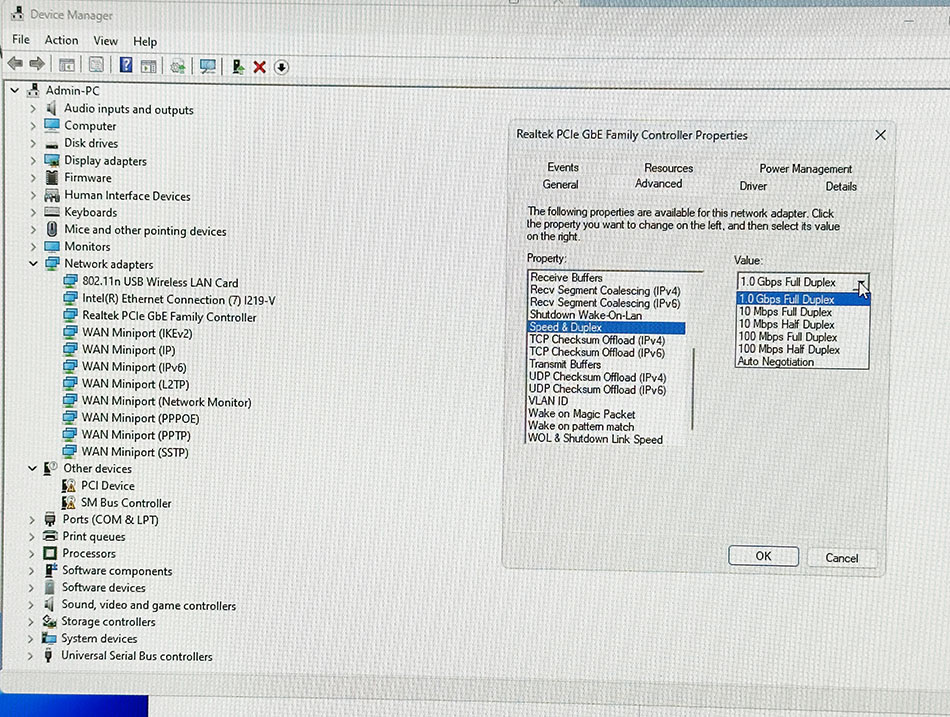Click OK in the Realtek properties dialog
The height and width of the screenshot is (717, 950).
tap(763, 556)
